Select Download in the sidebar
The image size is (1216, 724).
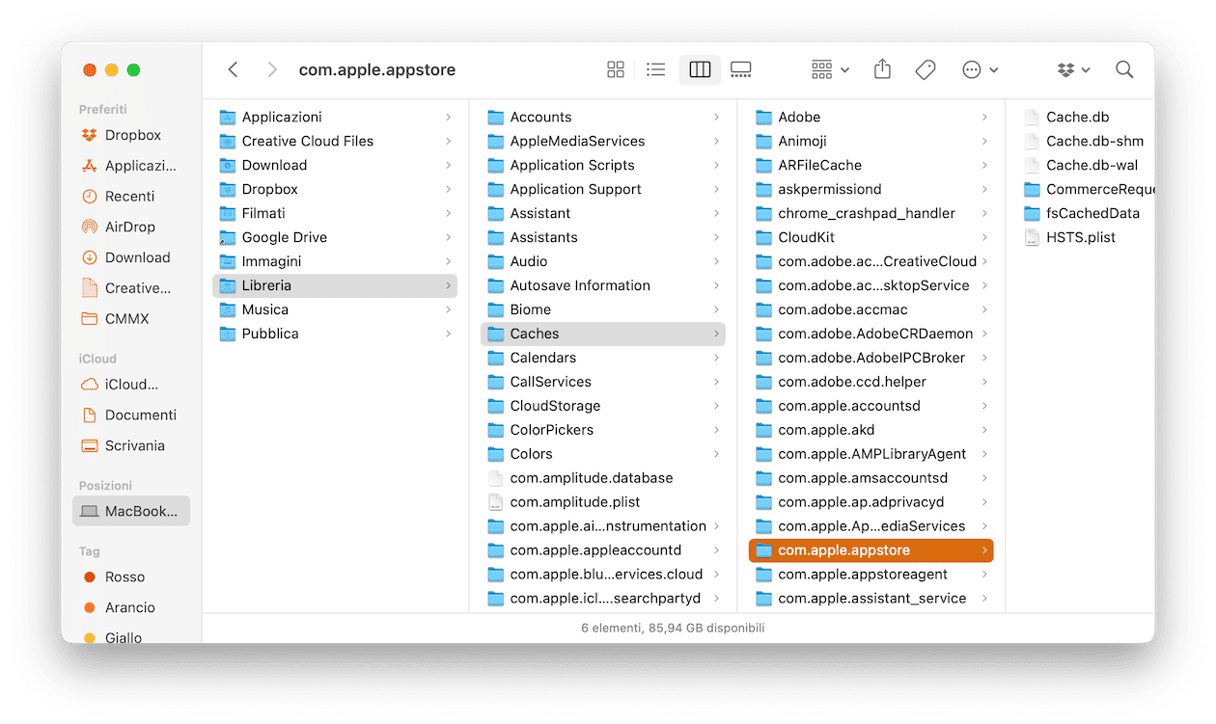pos(131,257)
